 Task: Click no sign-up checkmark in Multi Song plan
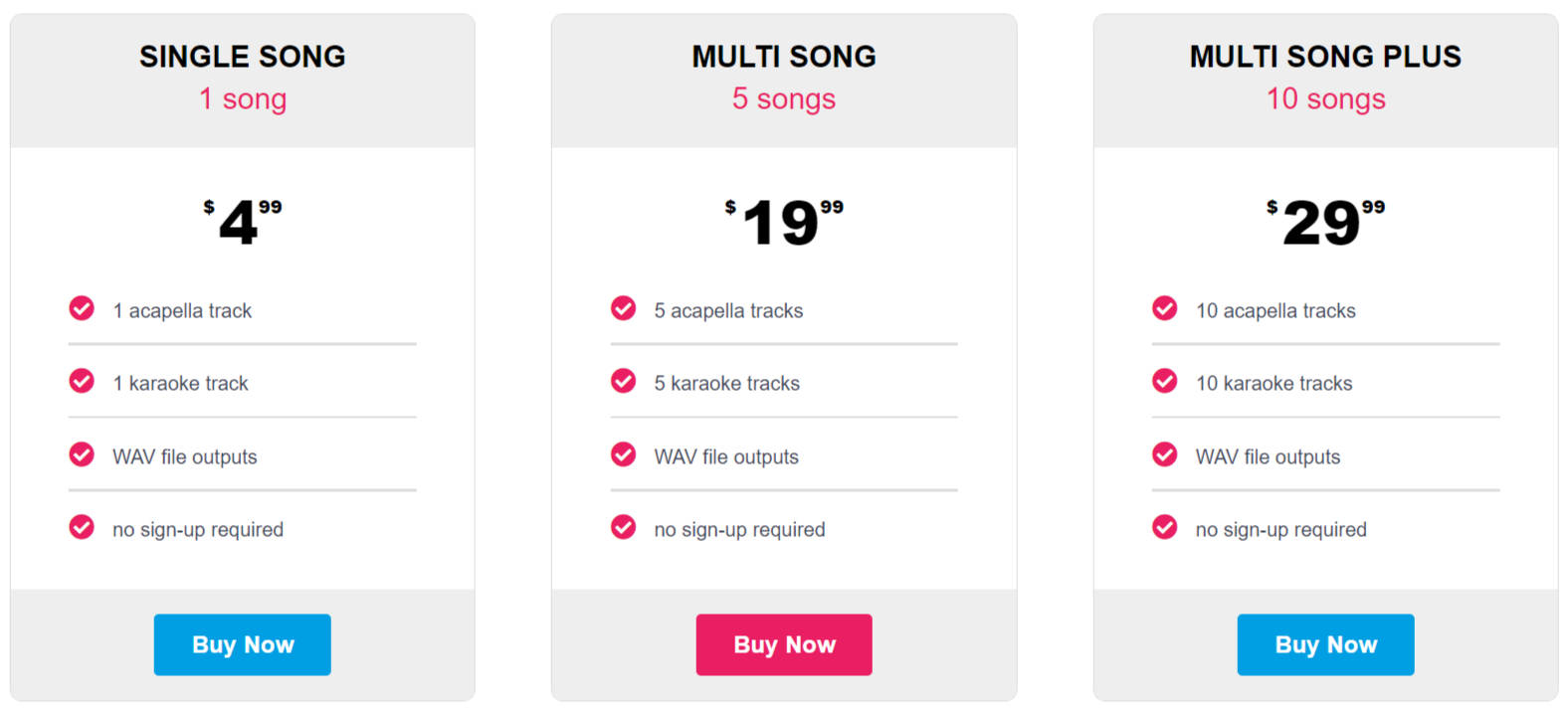click(623, 527)
